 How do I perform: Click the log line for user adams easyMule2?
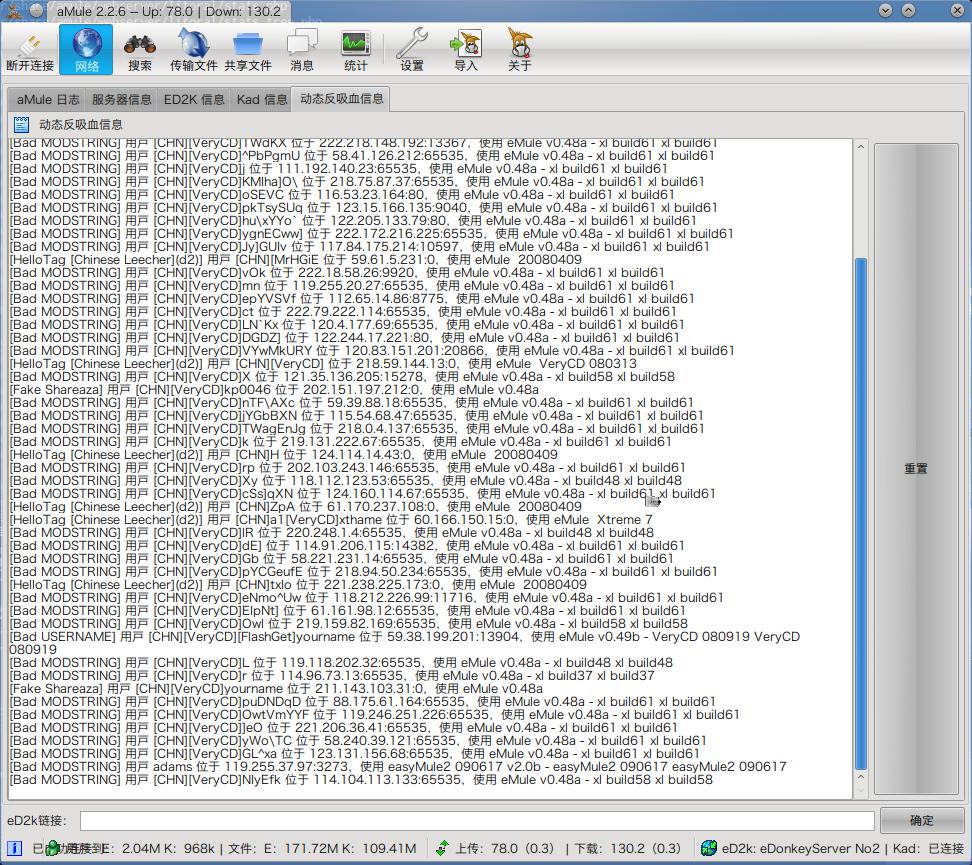click(398, 766)
